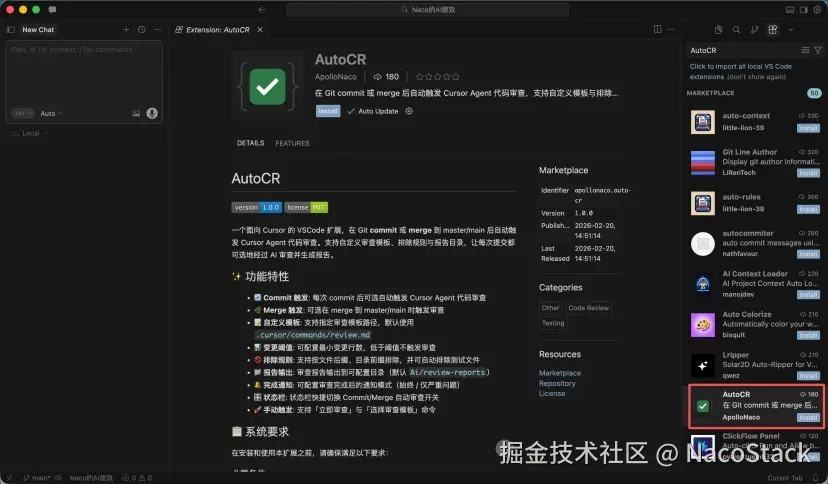Select the AutoCR entry in marketplace list
828x484 pixels.
[756, 406]
